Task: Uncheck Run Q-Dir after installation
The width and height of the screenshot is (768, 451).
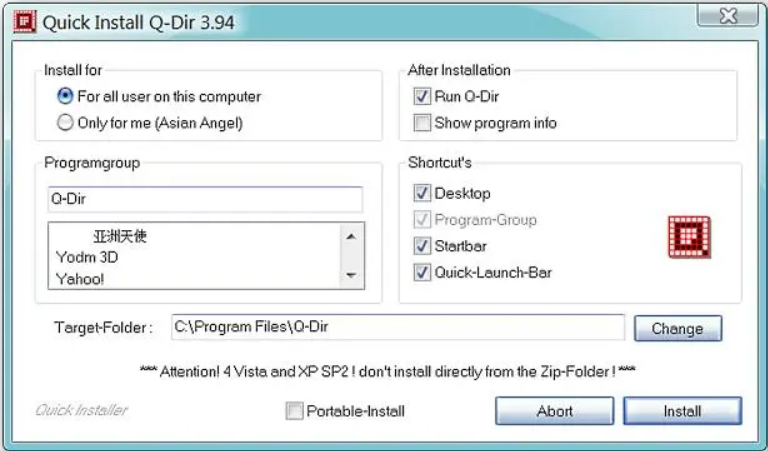Action: 422,96
